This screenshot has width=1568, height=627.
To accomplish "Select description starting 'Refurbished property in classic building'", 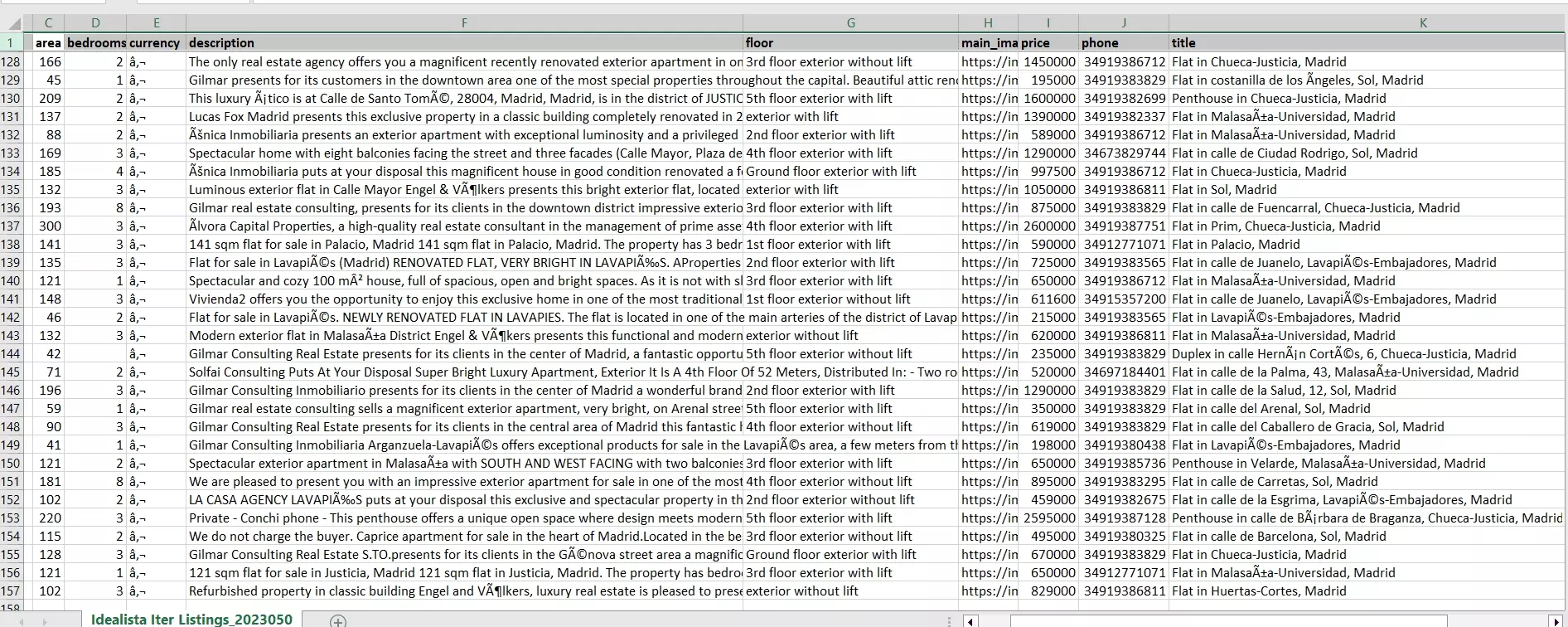I will point(464,591).
